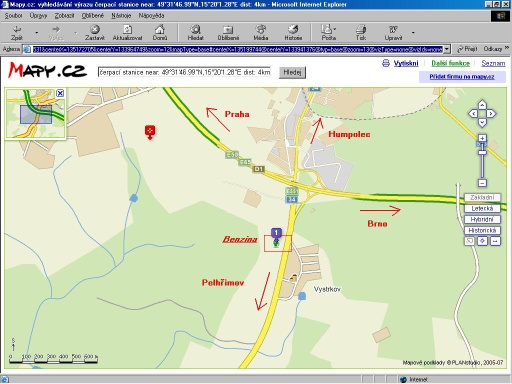Click the Tisk printer toolbar icon

[361, 29]
